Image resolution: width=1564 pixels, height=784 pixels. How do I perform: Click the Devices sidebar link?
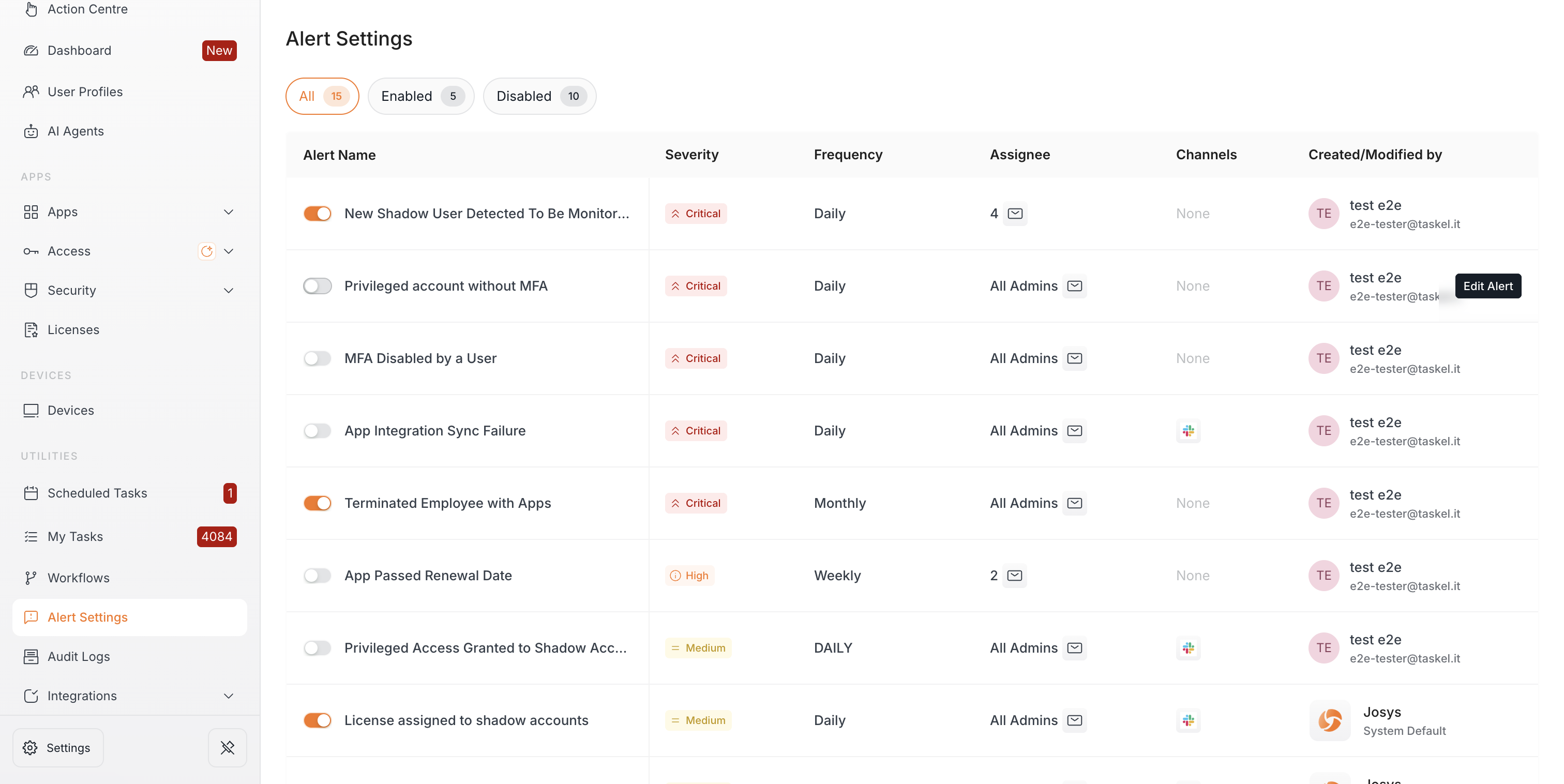click(x=70, y=411)
